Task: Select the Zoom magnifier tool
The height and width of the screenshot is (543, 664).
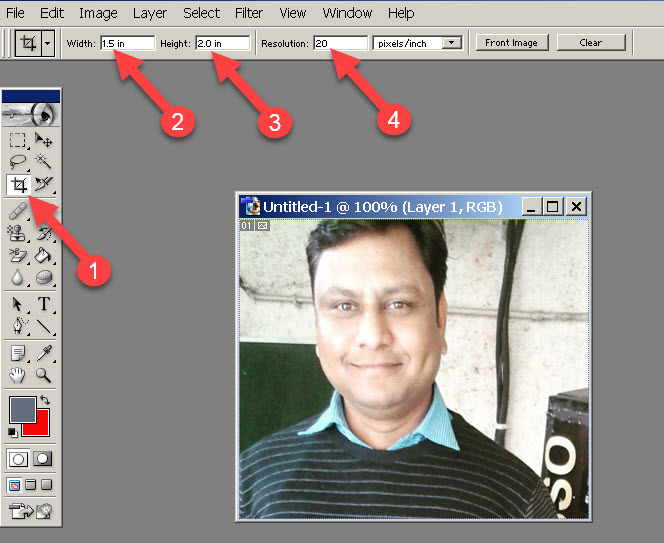Action: [43, 375]
